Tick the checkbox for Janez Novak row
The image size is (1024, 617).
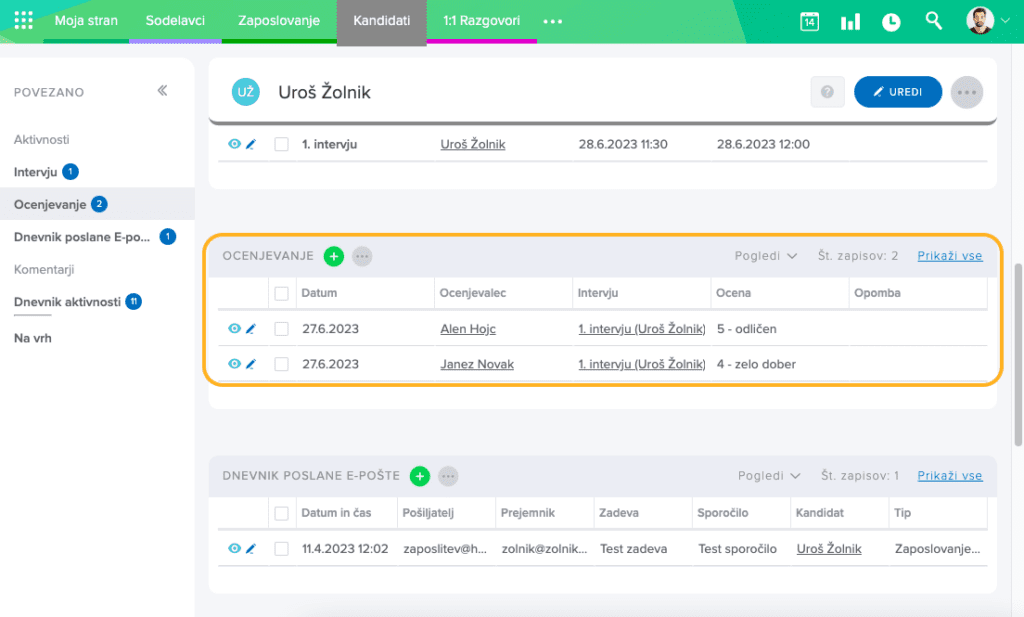[282, 364]
